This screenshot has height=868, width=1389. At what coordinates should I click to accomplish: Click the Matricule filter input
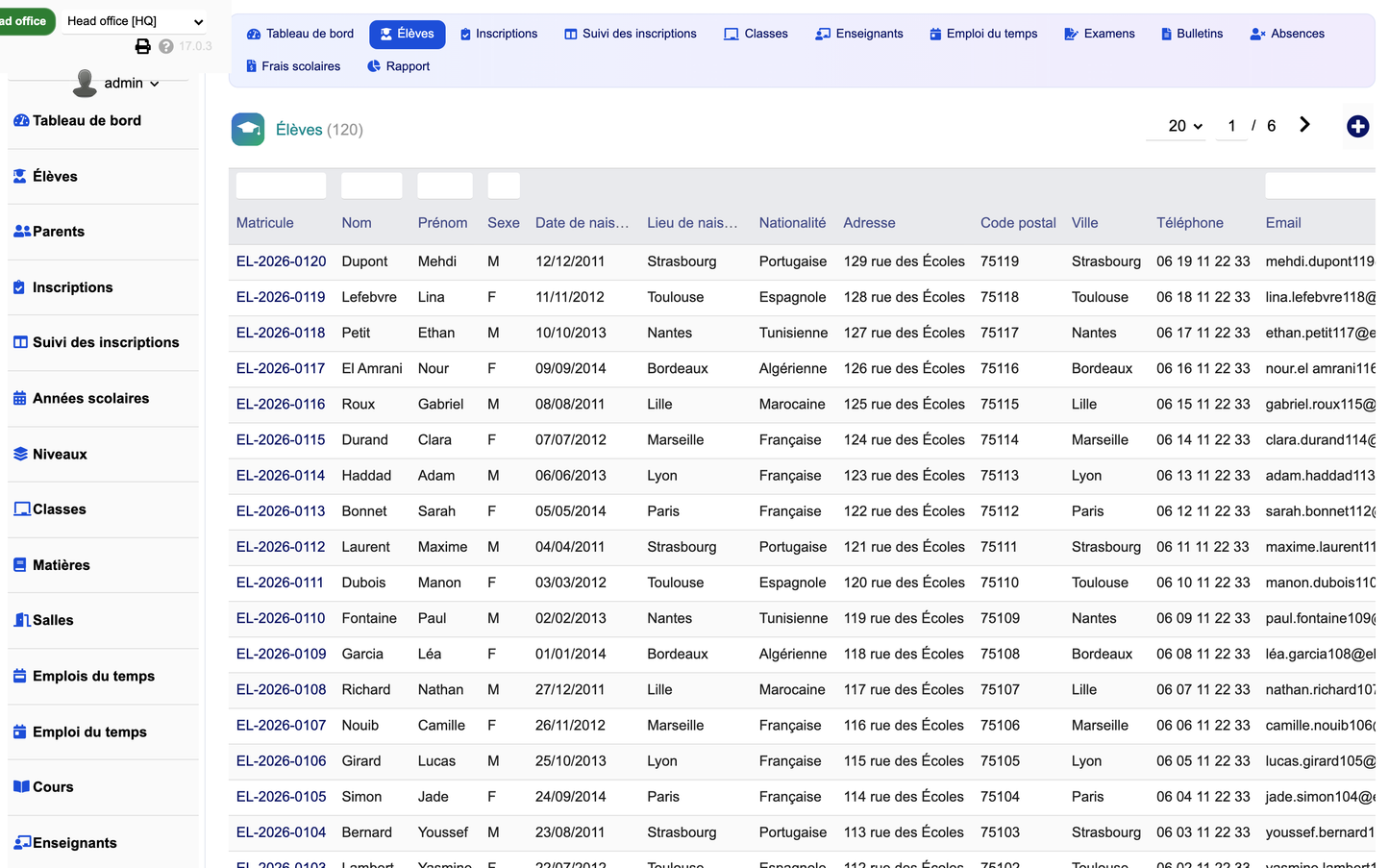click(x=281, y=186)
